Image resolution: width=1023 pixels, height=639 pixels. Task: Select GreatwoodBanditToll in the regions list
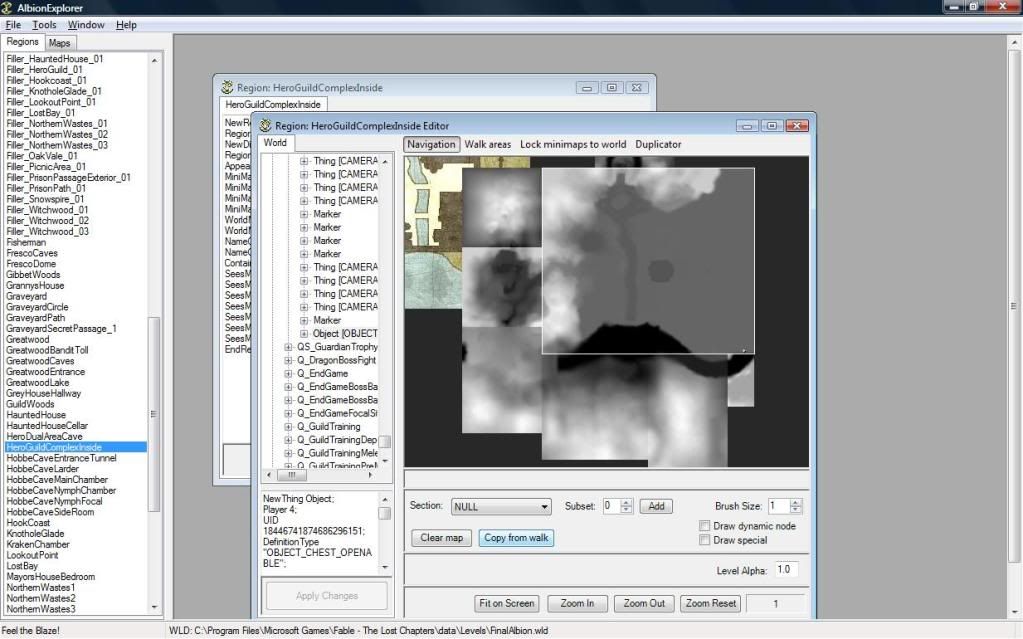47,350
